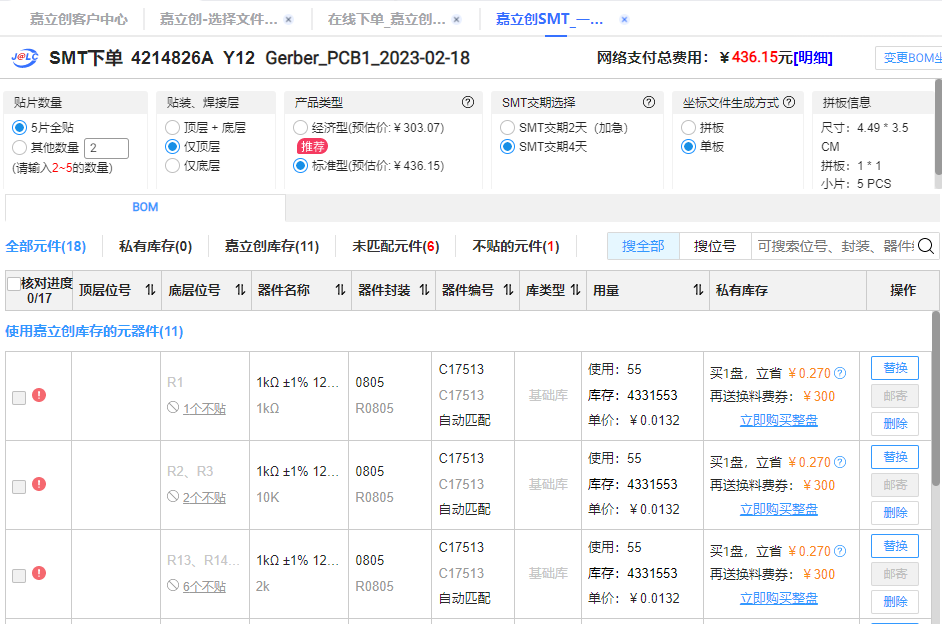Click 替换 button in R1 row
The width and height of the screenshot is (942, 624).
coord(895,368)
